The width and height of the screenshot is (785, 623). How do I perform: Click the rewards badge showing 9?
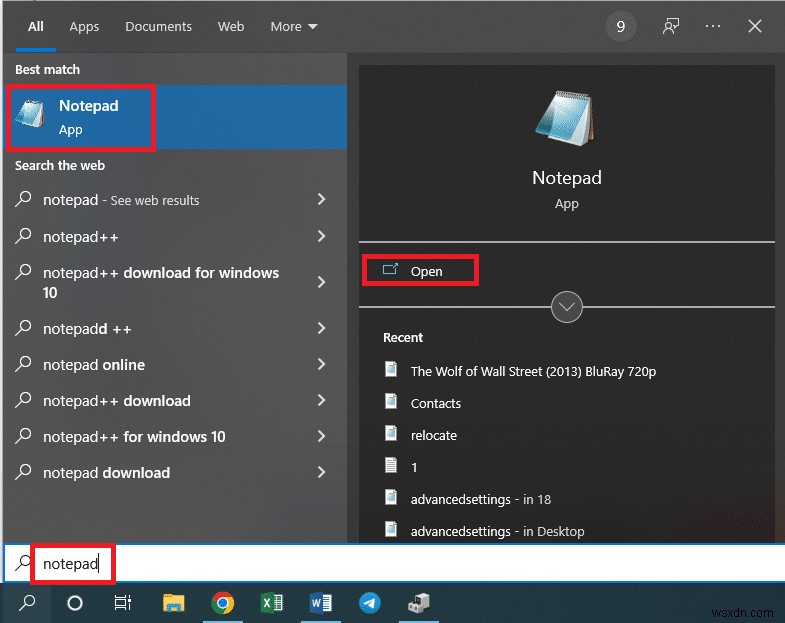[x=620, y=26]
